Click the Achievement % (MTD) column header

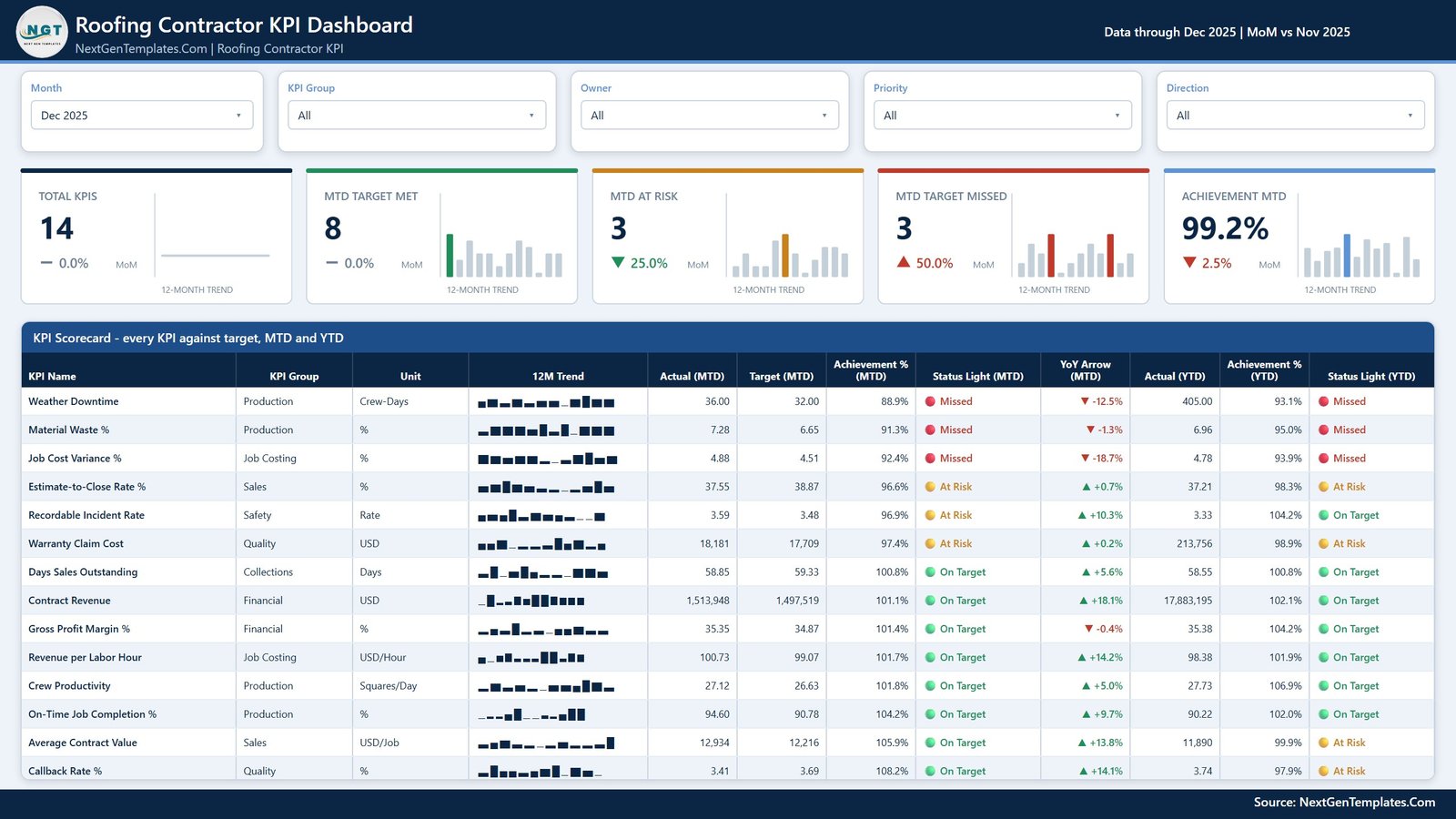point(871,370)
